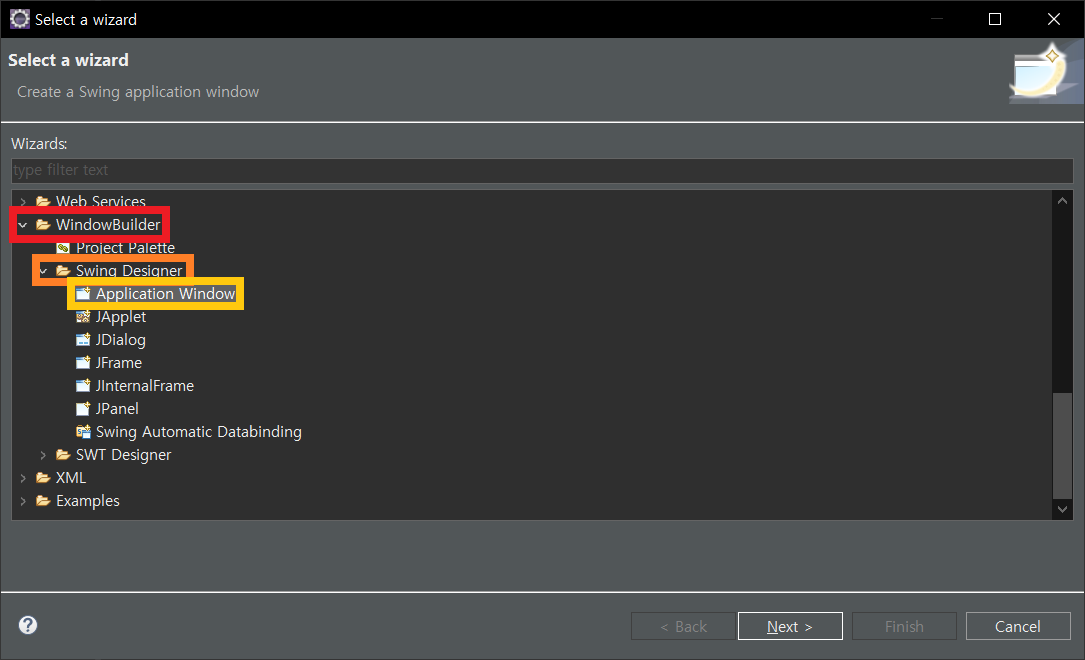Open help via the question mark icon
The width and height of the screenshot is (1085, 660).
28,625
